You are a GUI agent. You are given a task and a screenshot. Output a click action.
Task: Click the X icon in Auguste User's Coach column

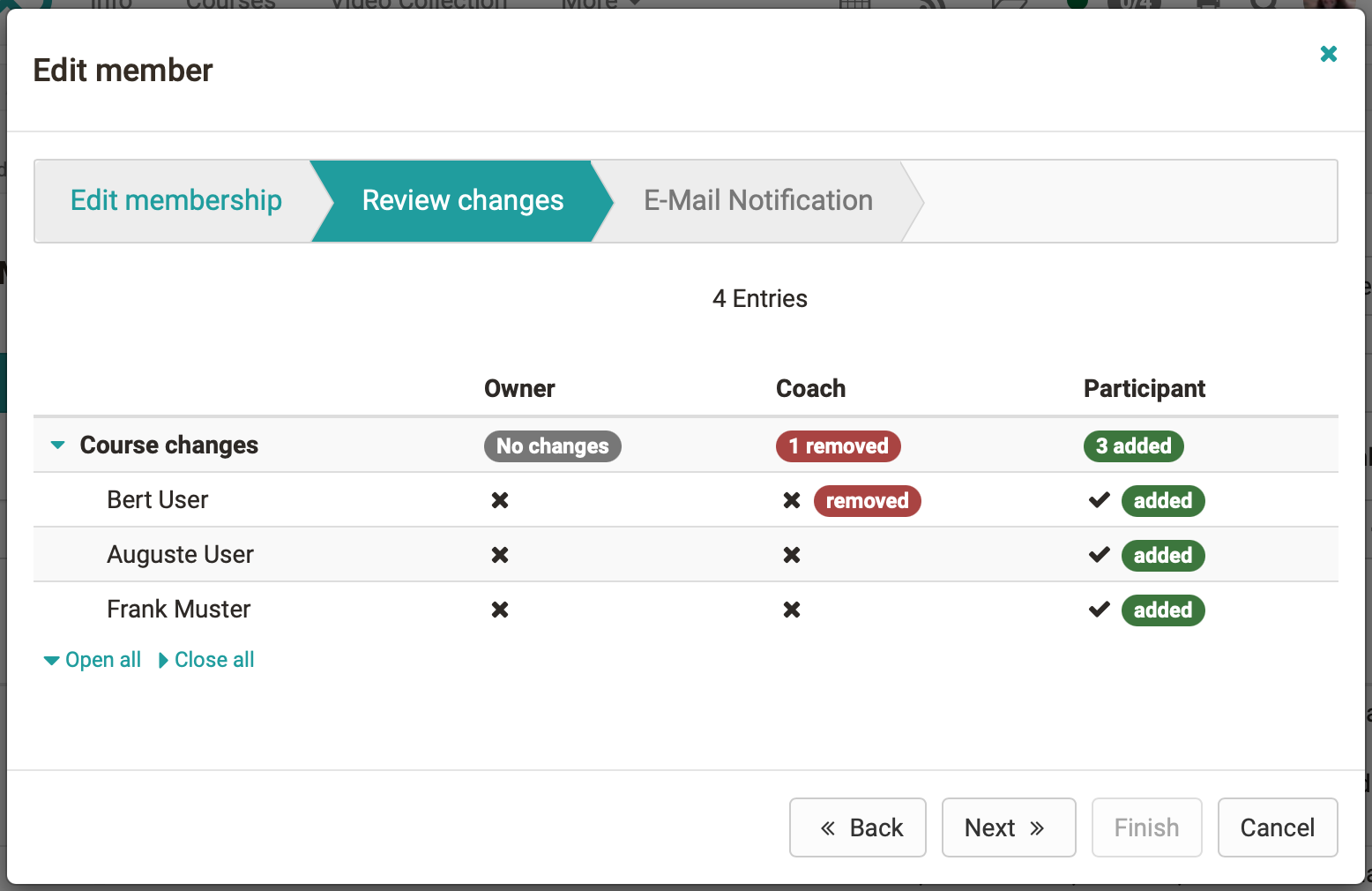coord(792,555)
